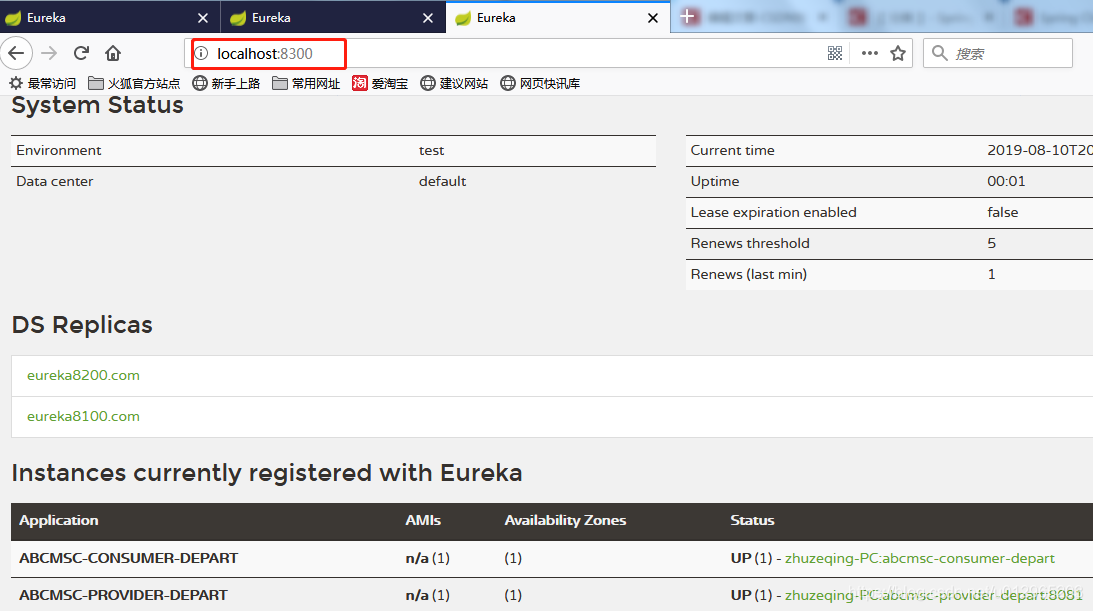1093x611 pixels.
Task: Open eureka8100.com replica link
Action: coord(83,417)
